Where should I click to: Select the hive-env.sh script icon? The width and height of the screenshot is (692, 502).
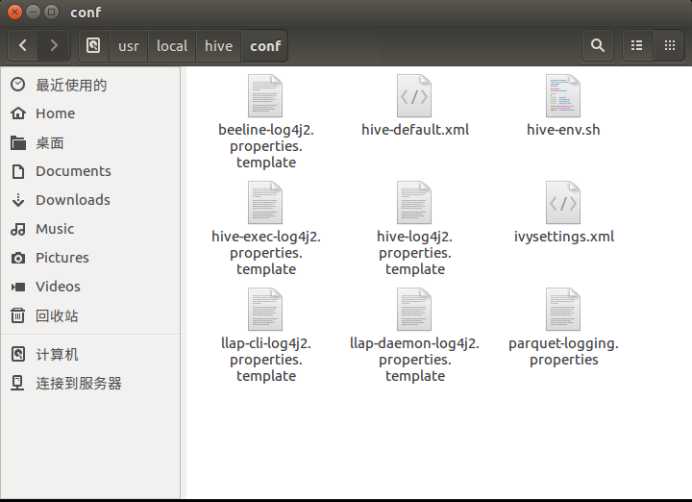(563, 96)
